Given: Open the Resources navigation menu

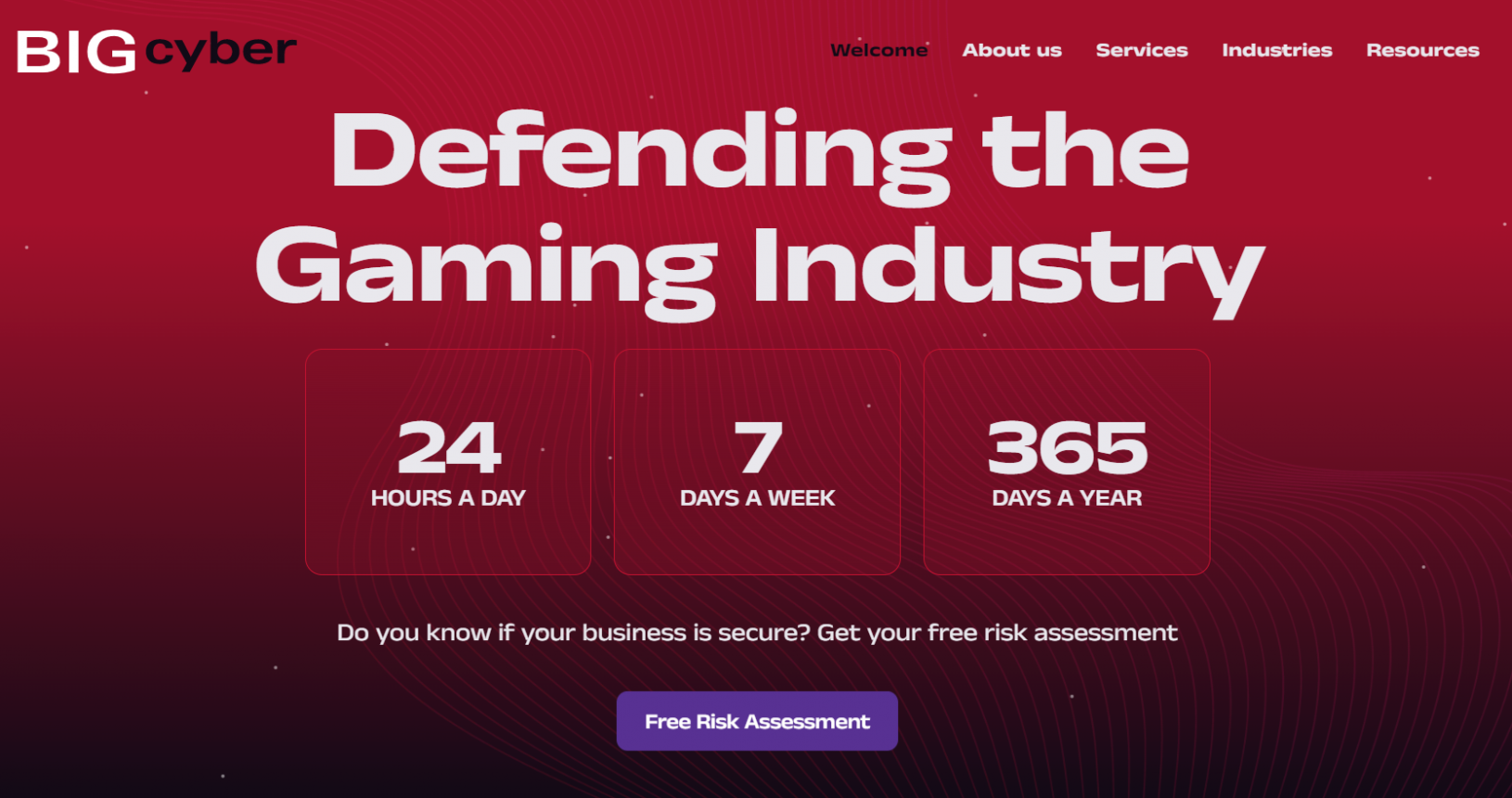Looking at the screenshot, I should [x=1422, y=50].
